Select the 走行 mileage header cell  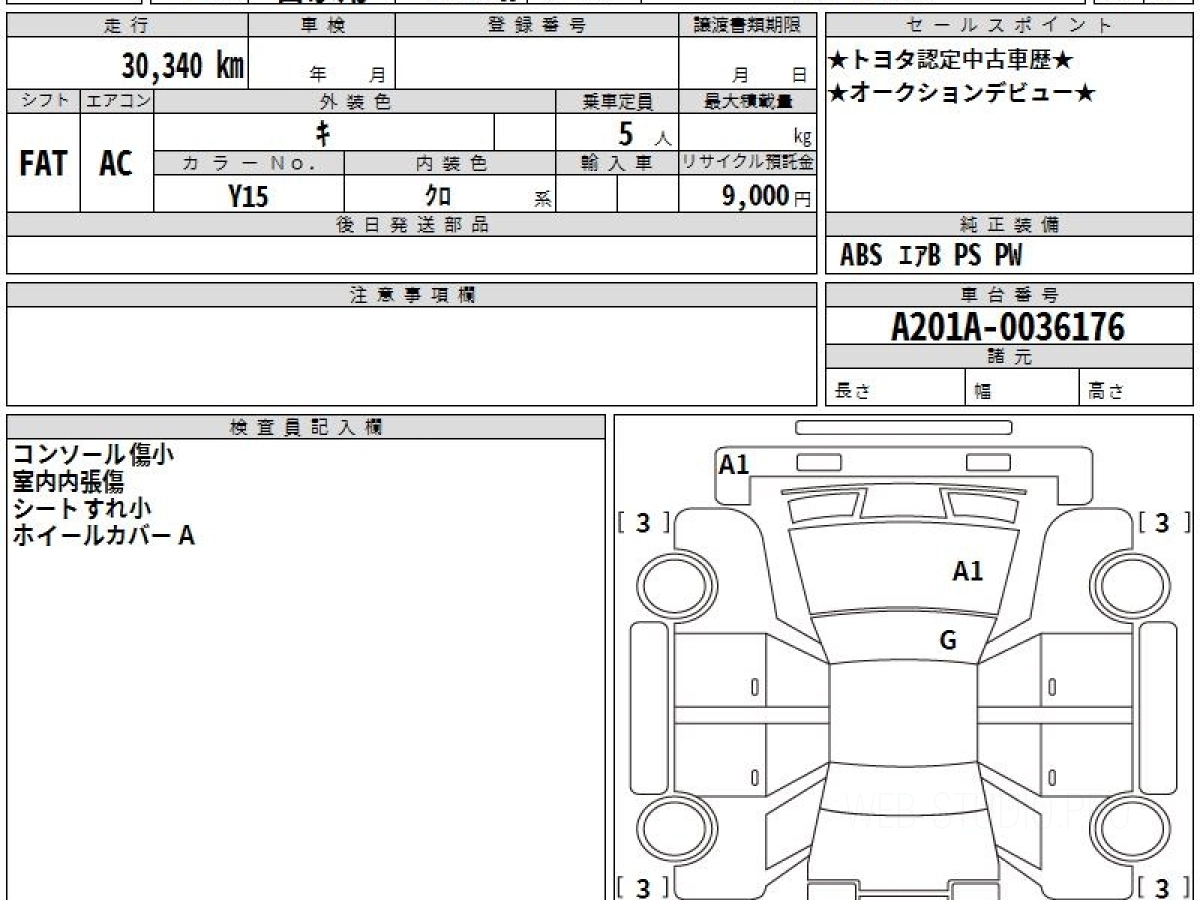pyautogui.click(x=126, y=26)
